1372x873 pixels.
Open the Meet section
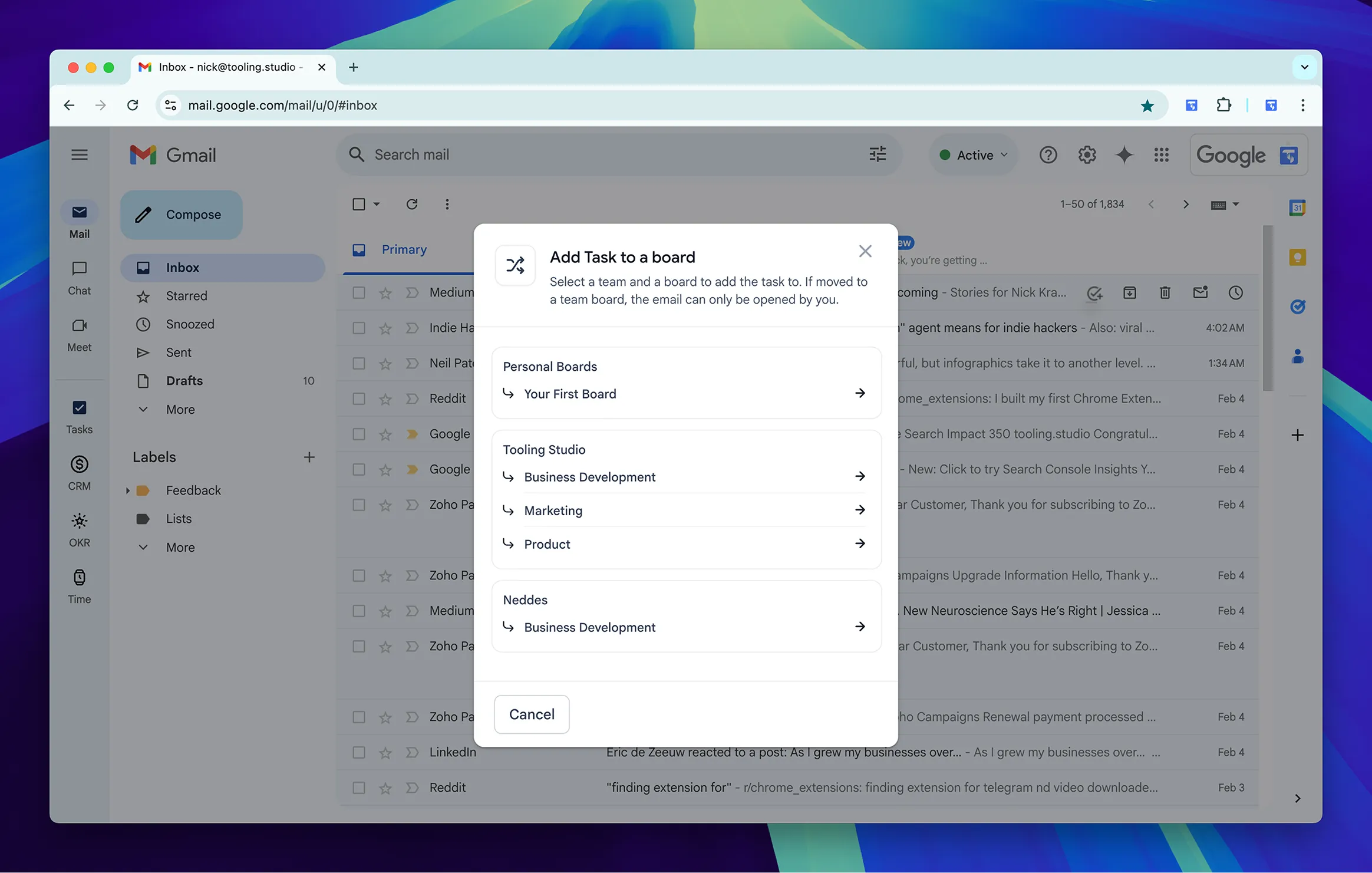click(79, 334)
